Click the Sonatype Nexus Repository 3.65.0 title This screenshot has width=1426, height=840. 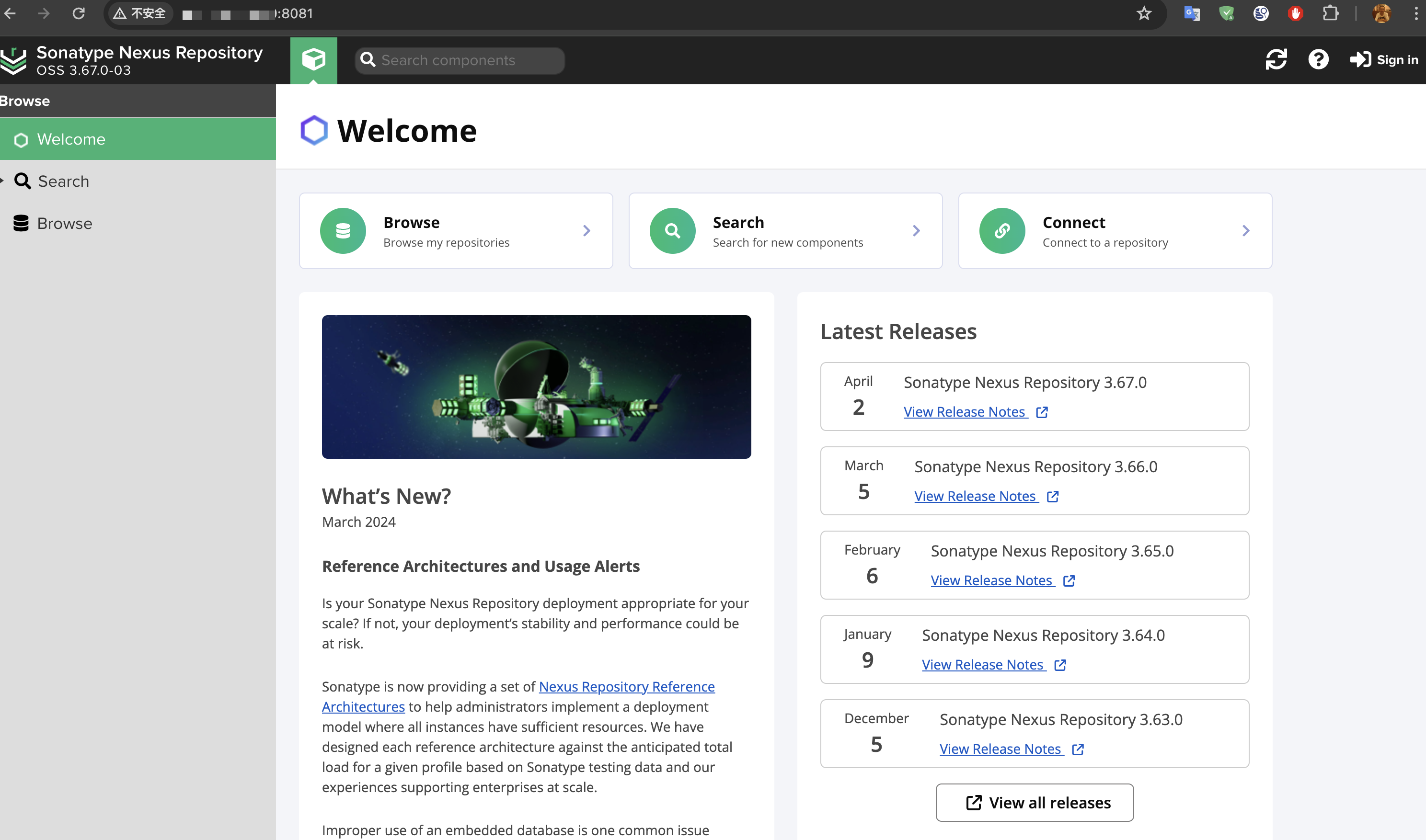(1052, 551)
